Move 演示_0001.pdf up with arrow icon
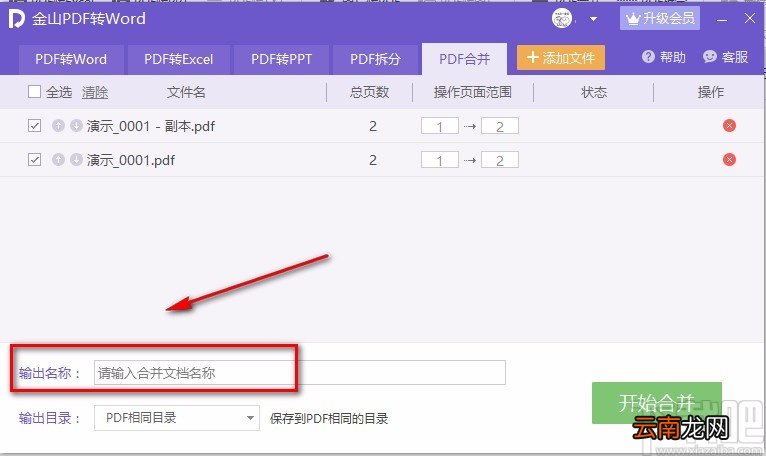Viewport: 766px width, 456px height. 58,159
